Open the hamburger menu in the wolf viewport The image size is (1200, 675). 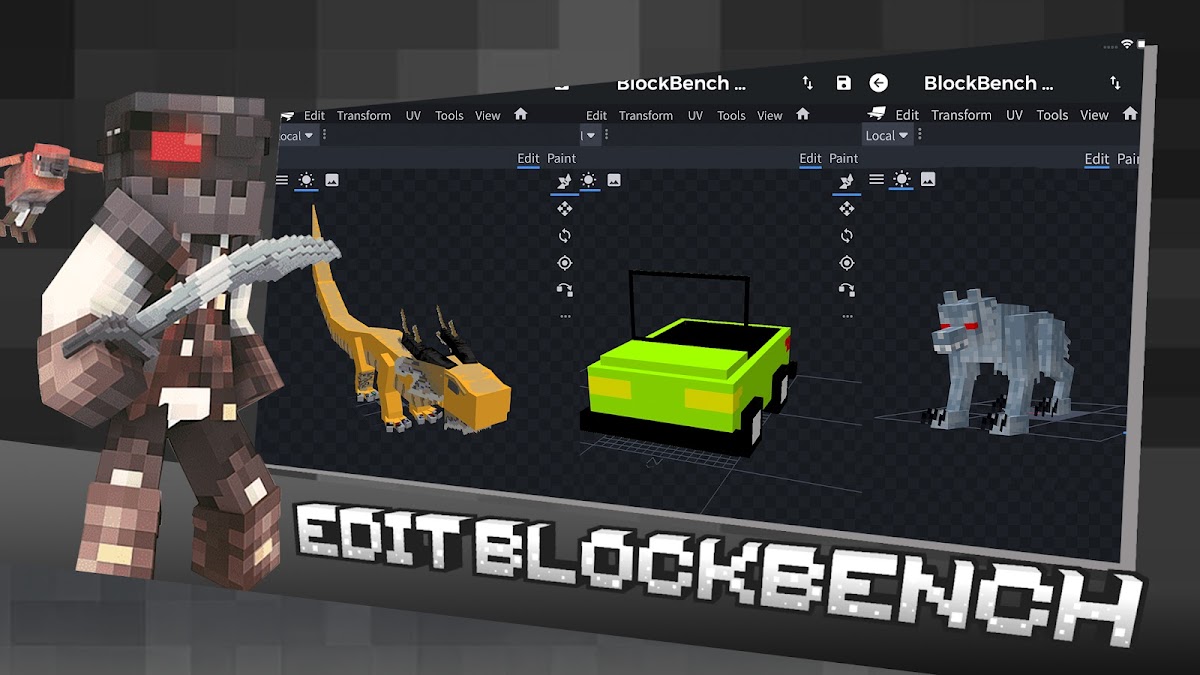pyautogui.click(x=876, y=179)
